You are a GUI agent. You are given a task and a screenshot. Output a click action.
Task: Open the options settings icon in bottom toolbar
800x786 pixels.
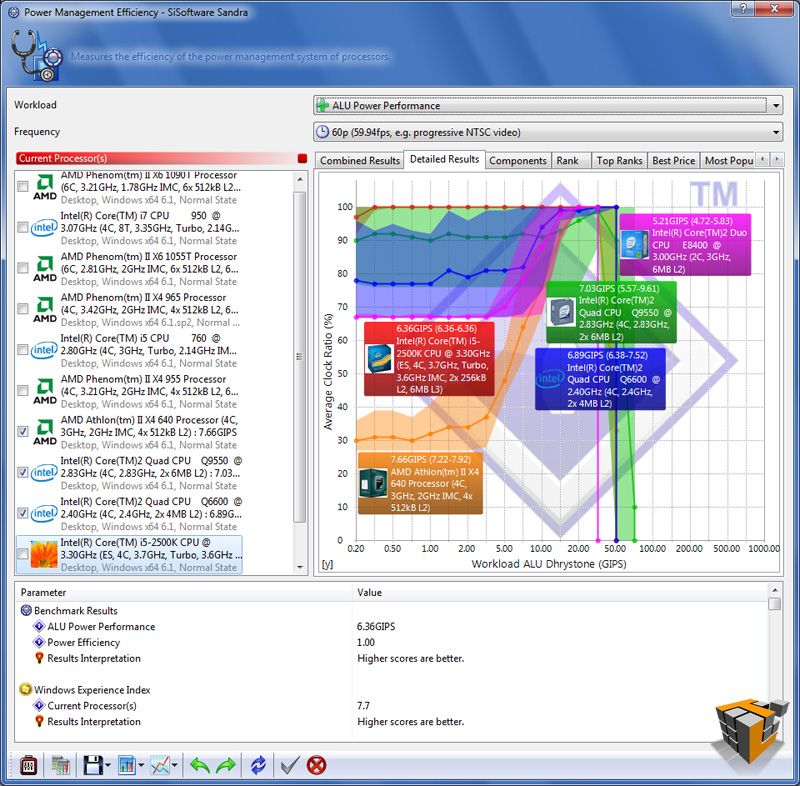click(x=29, y=765)
